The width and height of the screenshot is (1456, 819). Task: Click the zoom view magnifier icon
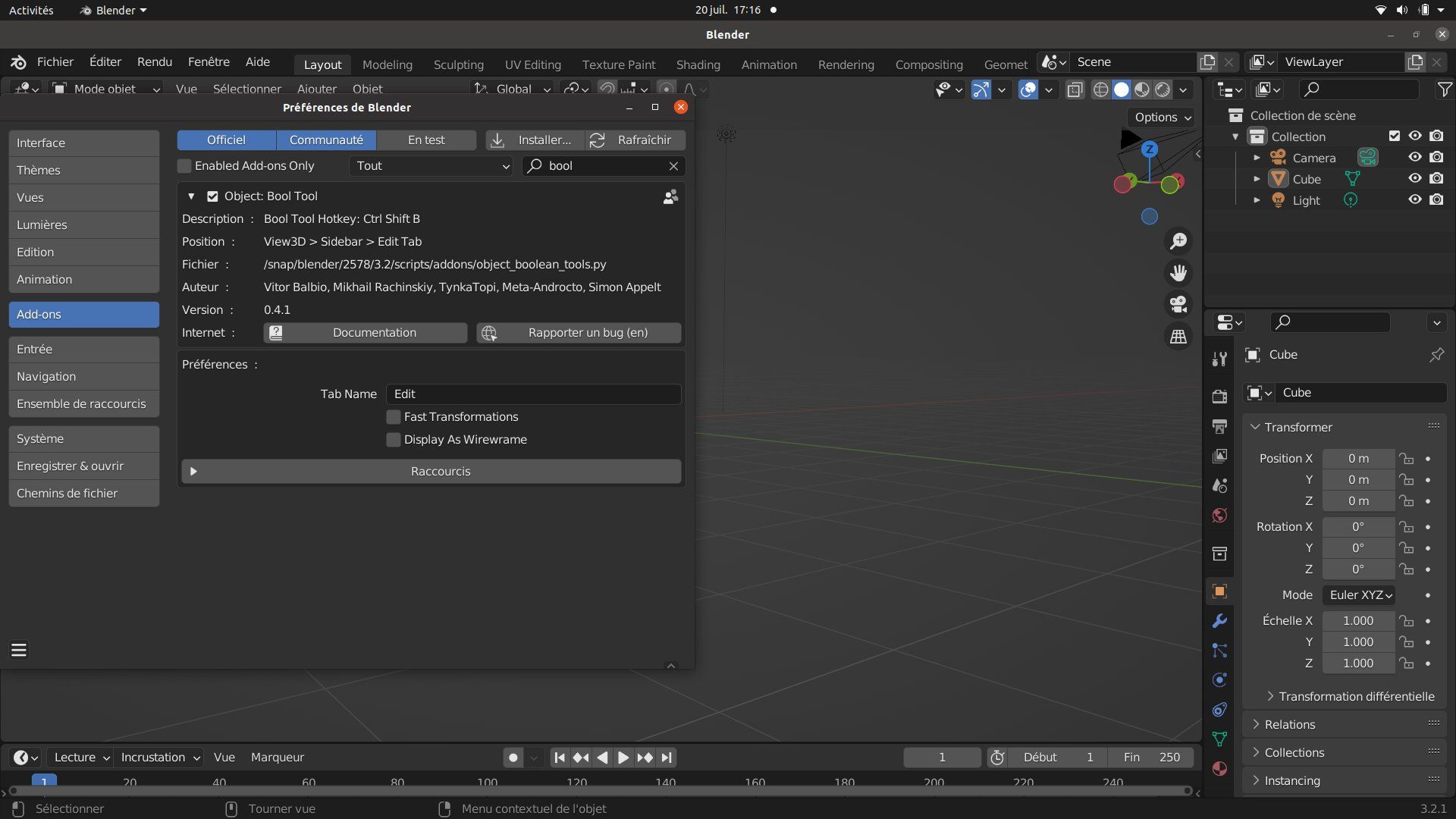coord(1178,241)
